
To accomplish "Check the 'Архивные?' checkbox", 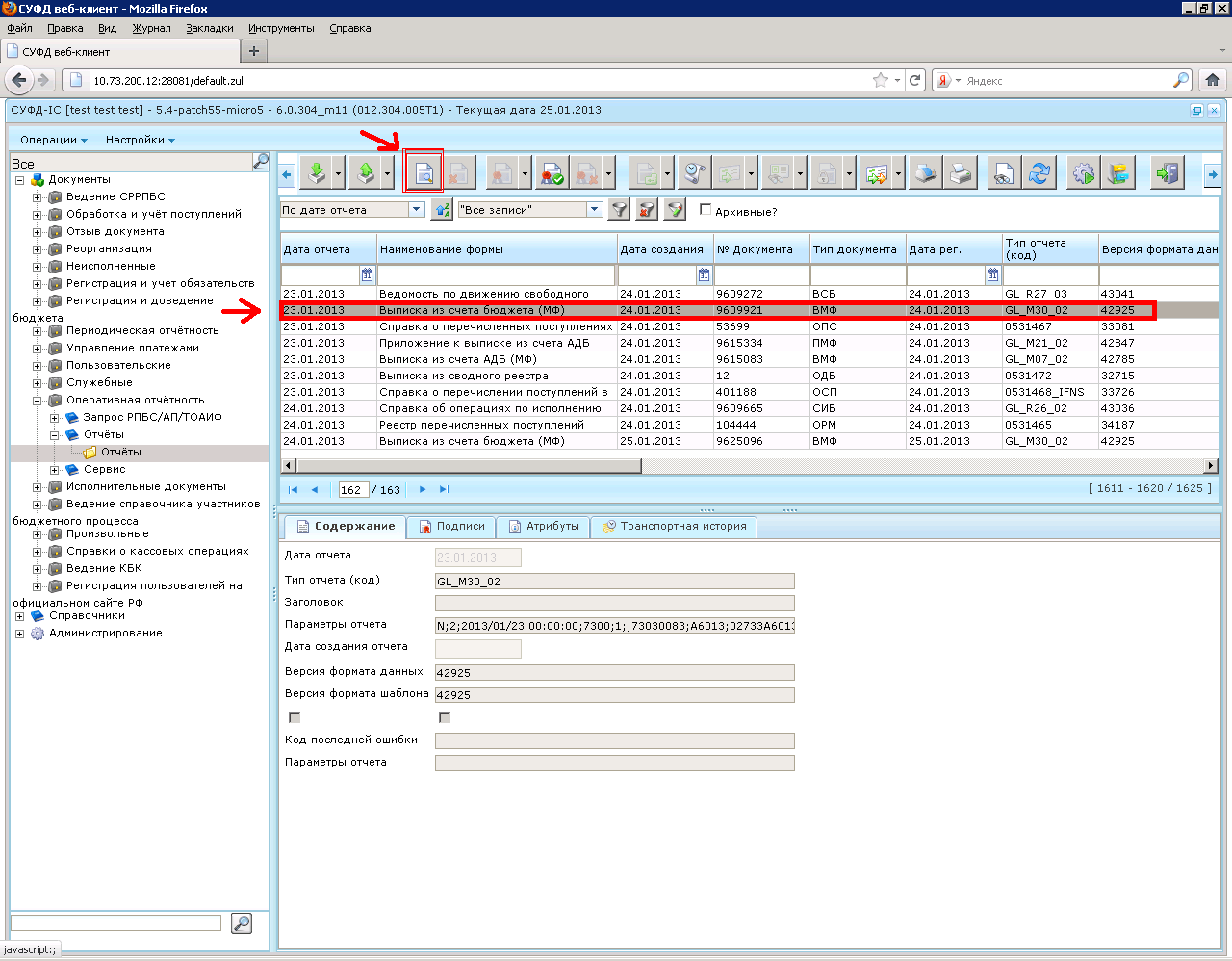I will pos(706,209).
